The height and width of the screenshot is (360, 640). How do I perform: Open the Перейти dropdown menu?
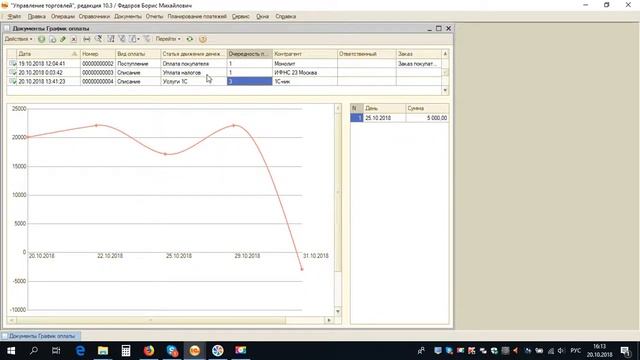point(168,39)
